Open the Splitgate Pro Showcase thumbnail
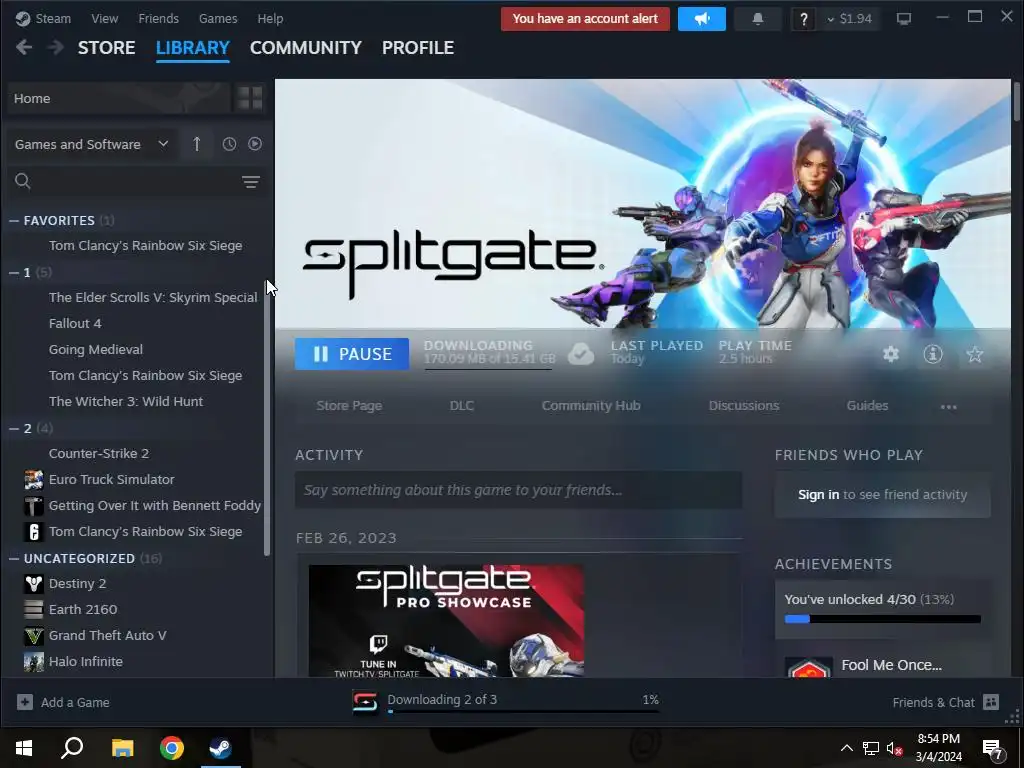The height and width of the screenshot is (768, 1024). (446, 620)
